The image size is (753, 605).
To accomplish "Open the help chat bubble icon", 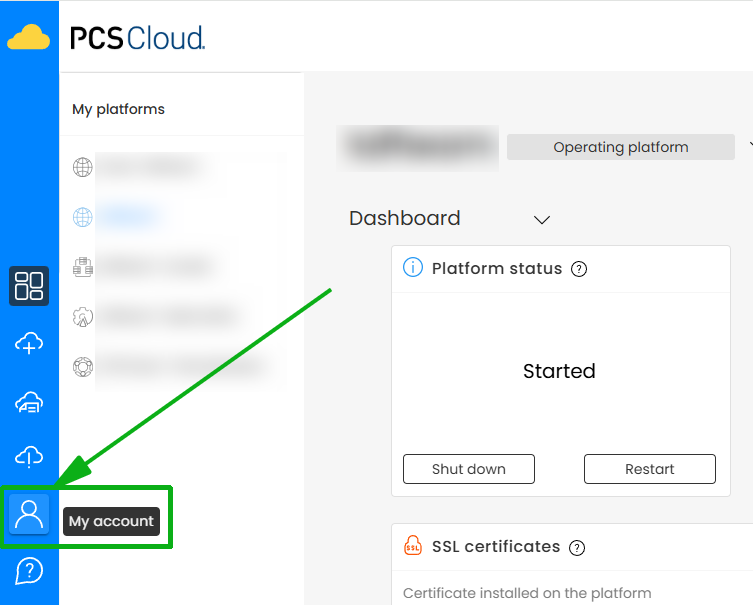I will pyautogui.click(x=29, y=570).
